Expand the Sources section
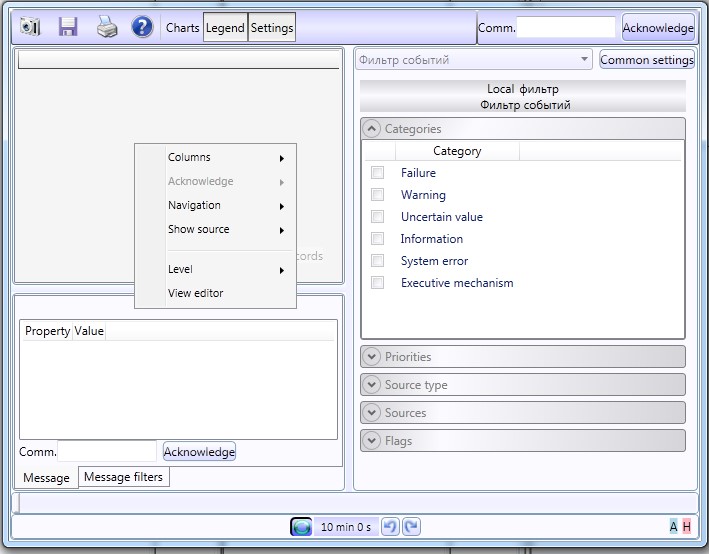 pyautogui.click(x=371, y=412)
